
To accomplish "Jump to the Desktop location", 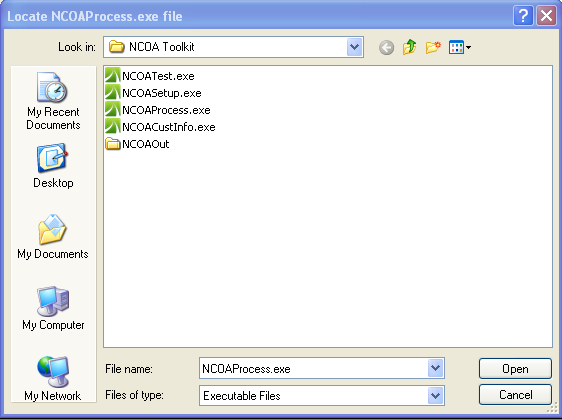I will [53, 166].
